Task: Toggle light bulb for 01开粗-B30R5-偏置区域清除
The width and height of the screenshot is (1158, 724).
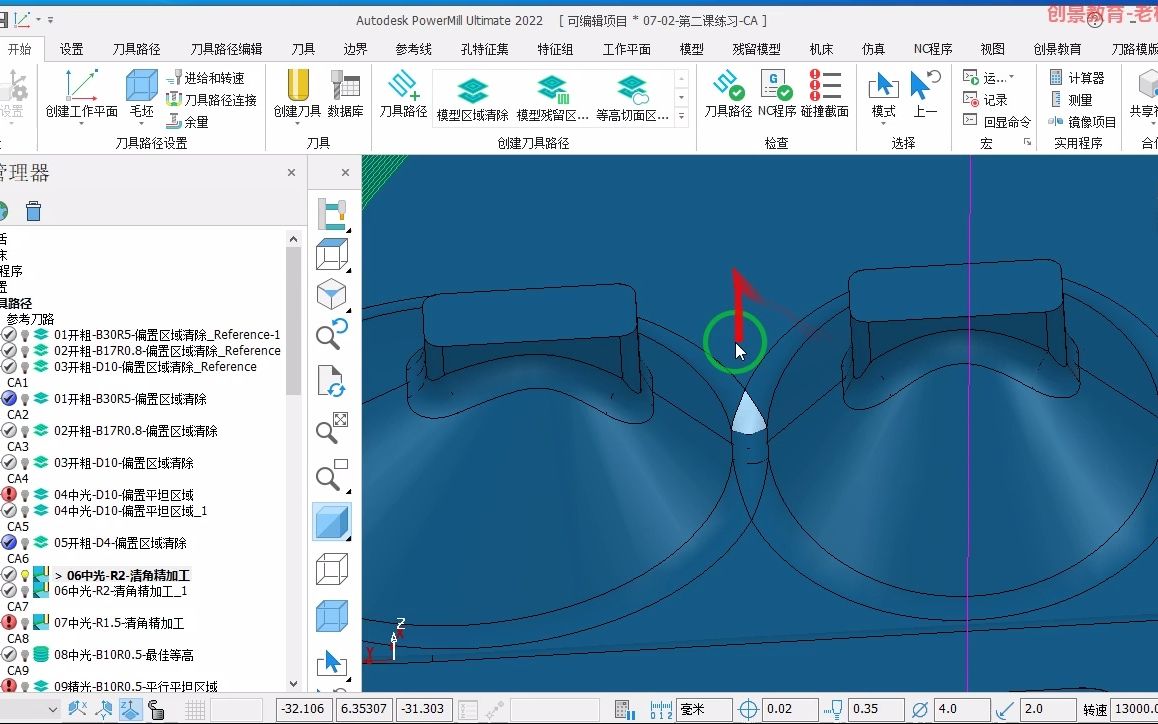Action: coord(25,399)
